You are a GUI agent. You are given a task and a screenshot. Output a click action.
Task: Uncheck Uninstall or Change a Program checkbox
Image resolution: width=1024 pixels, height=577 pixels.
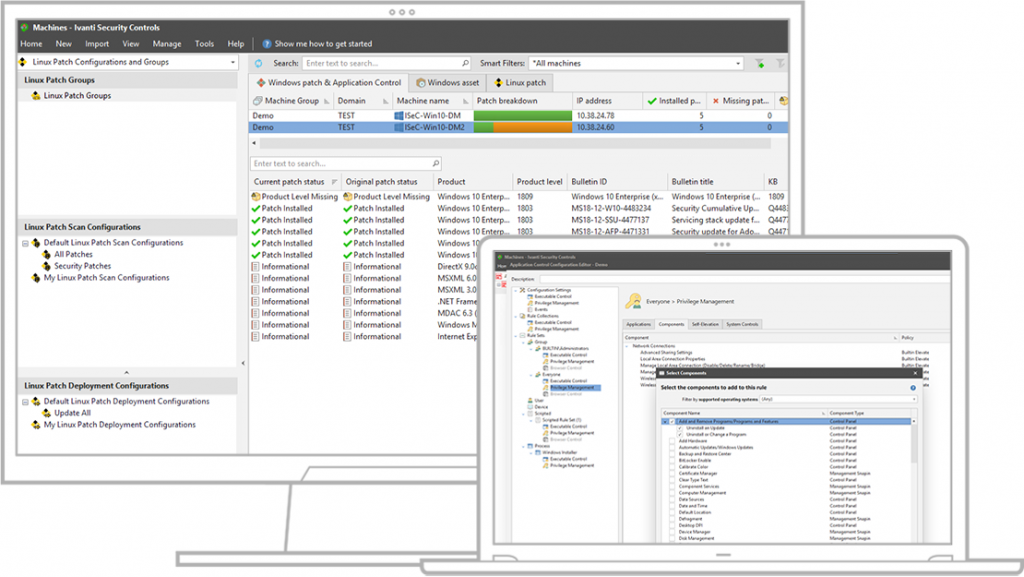click(x=680, y=435)
